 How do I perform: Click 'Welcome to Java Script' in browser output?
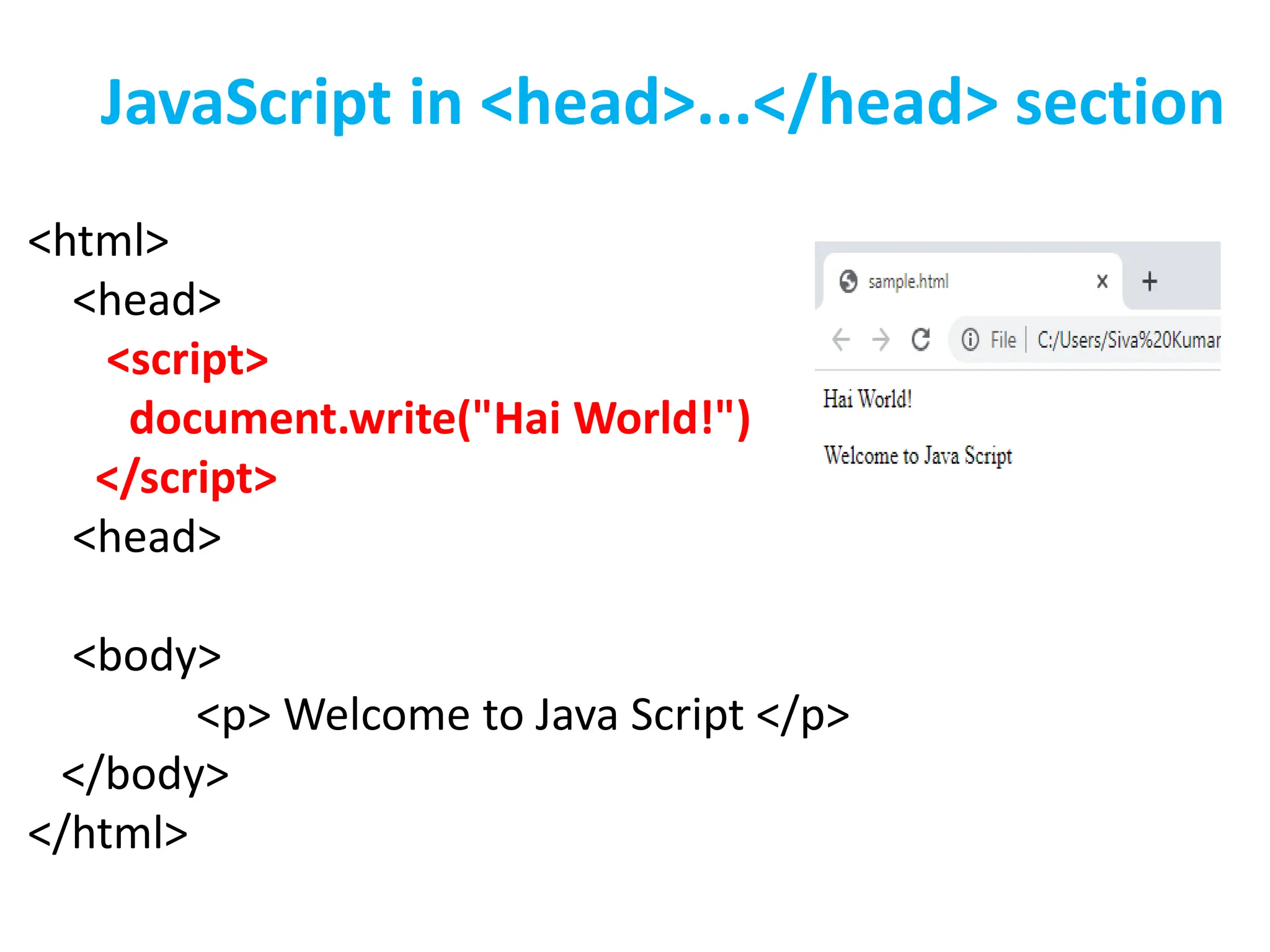(918, 456)
